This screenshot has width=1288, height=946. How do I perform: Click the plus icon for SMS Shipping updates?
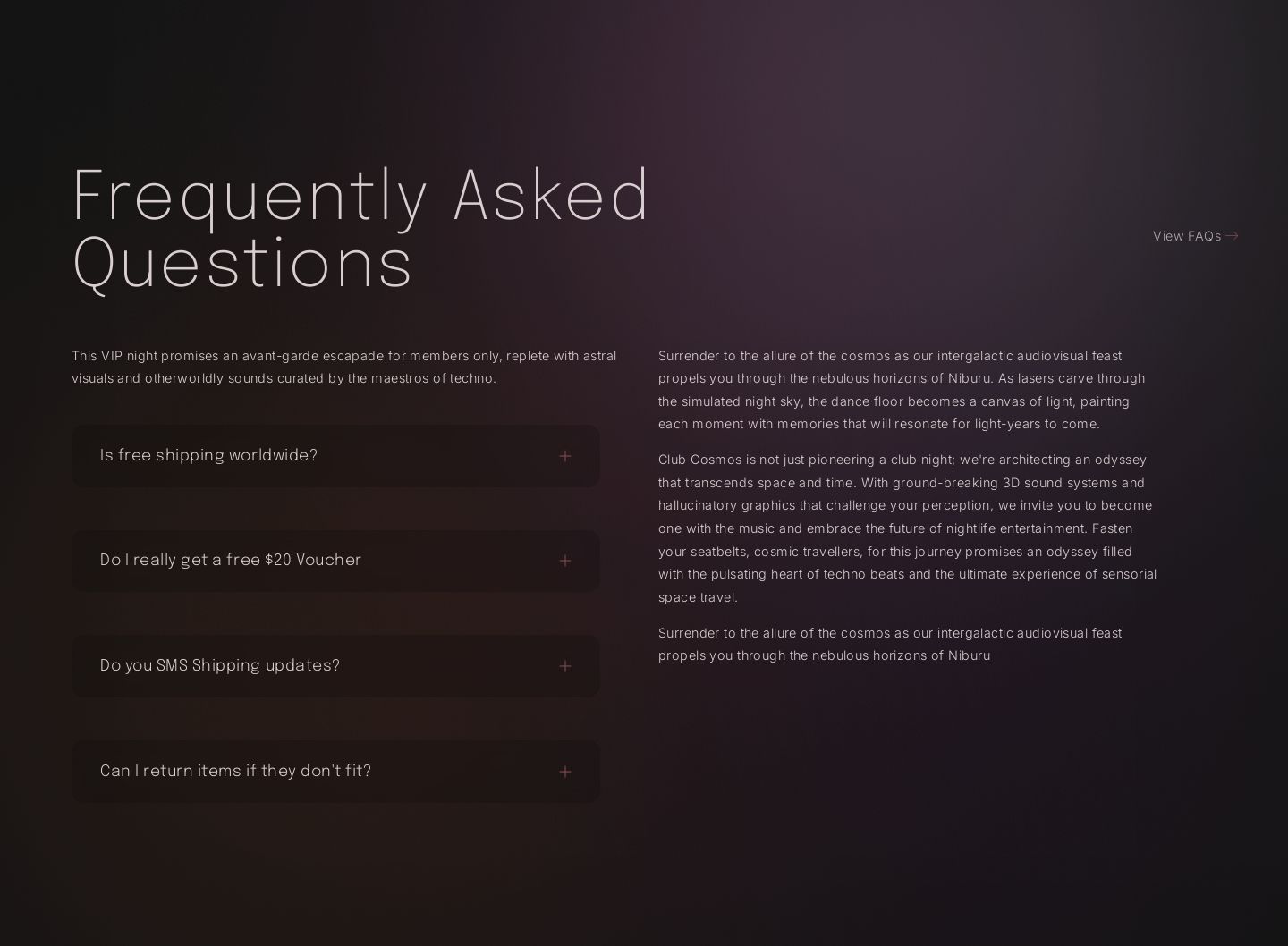coord(564,666)
